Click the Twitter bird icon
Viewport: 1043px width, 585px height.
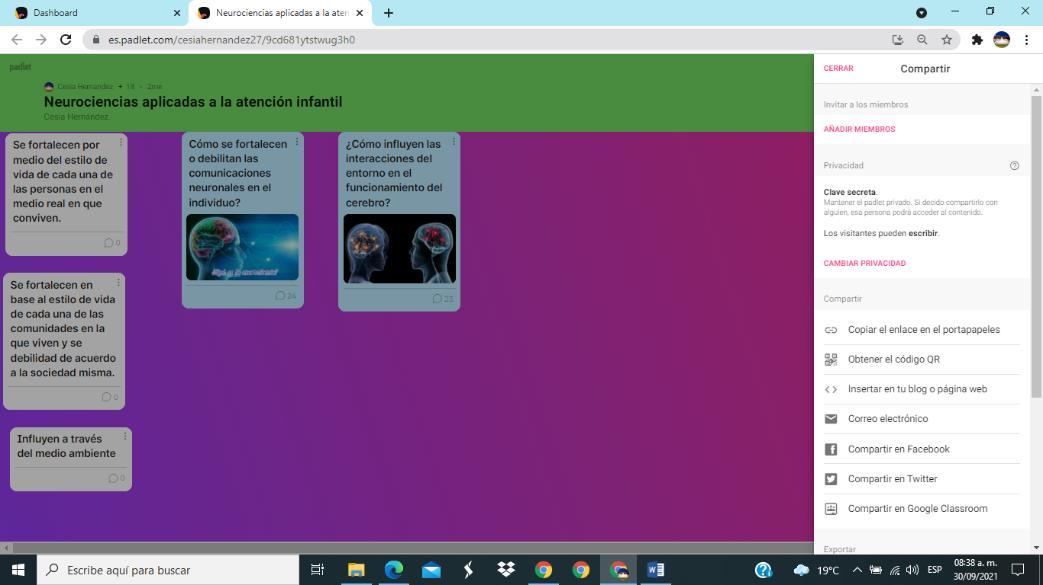tap(831, 479)
